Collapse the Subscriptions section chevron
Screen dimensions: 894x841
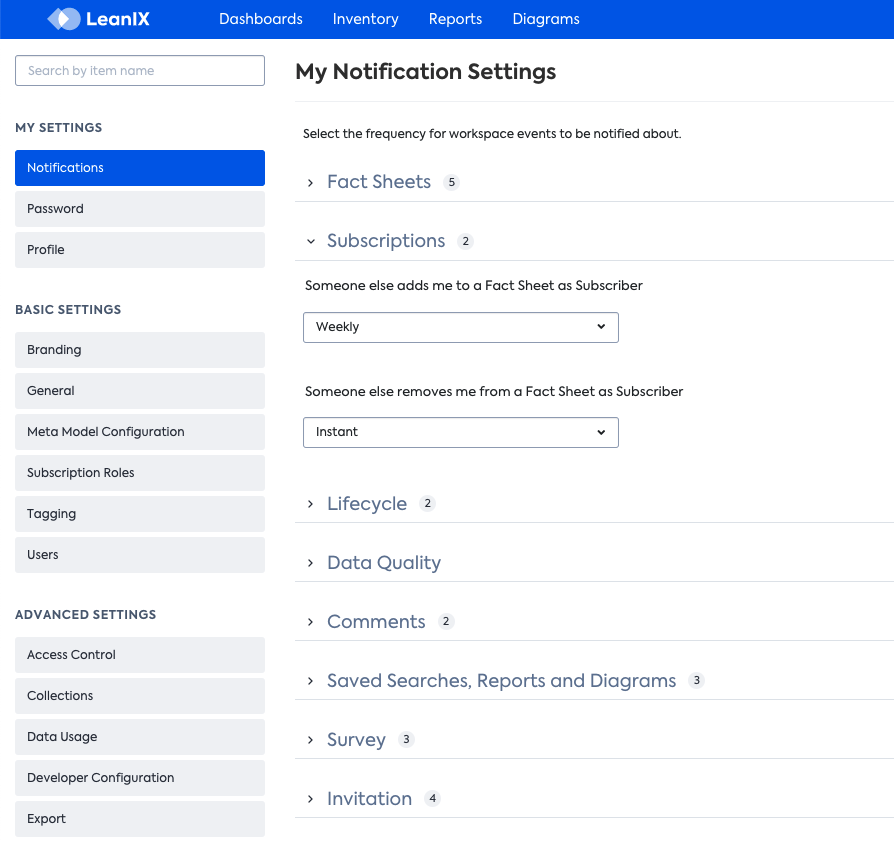click(311, 241)
